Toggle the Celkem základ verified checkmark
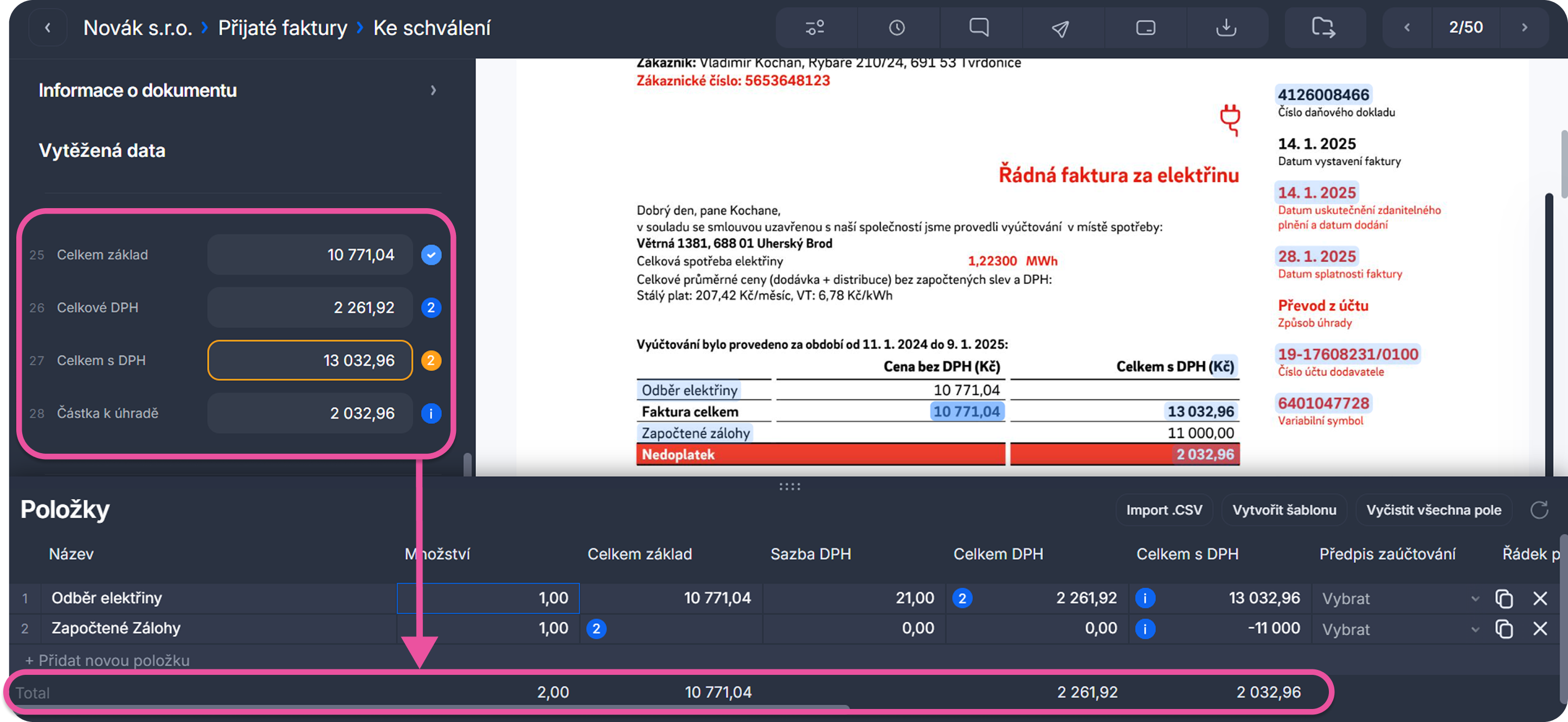This screenshot has width=1568, height=722. 431,254
